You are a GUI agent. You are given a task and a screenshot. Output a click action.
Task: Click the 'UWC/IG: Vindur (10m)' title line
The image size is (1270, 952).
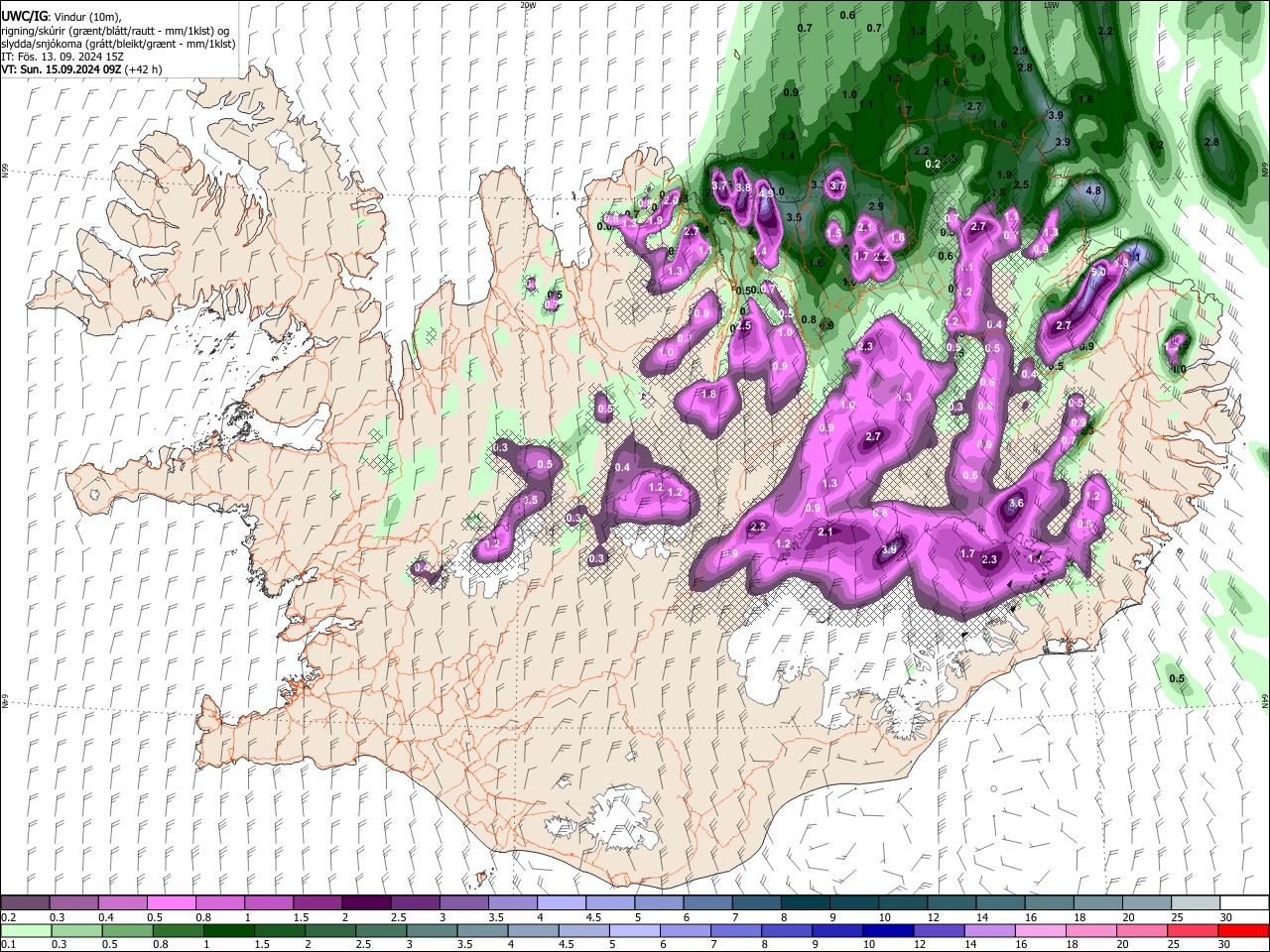coord(61,17)
